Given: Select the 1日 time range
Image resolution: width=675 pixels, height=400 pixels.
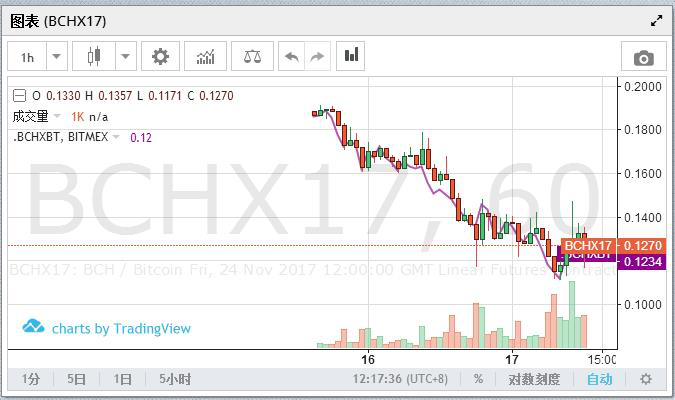Looking at the screenshot, I should coord(122,379).
